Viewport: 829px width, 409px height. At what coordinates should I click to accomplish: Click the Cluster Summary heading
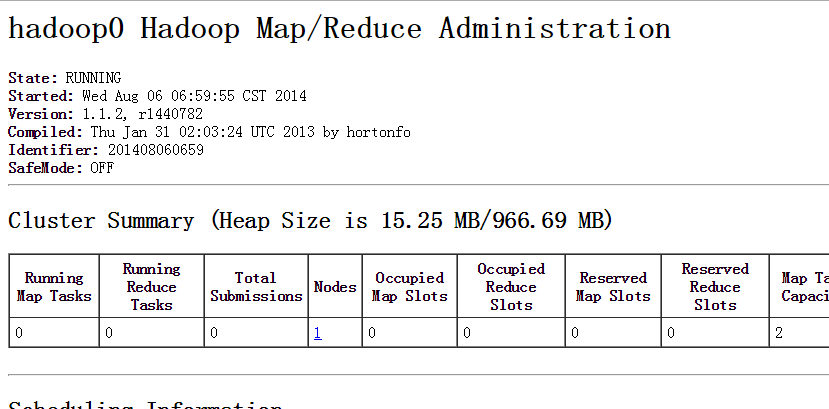tap(310, 220)
